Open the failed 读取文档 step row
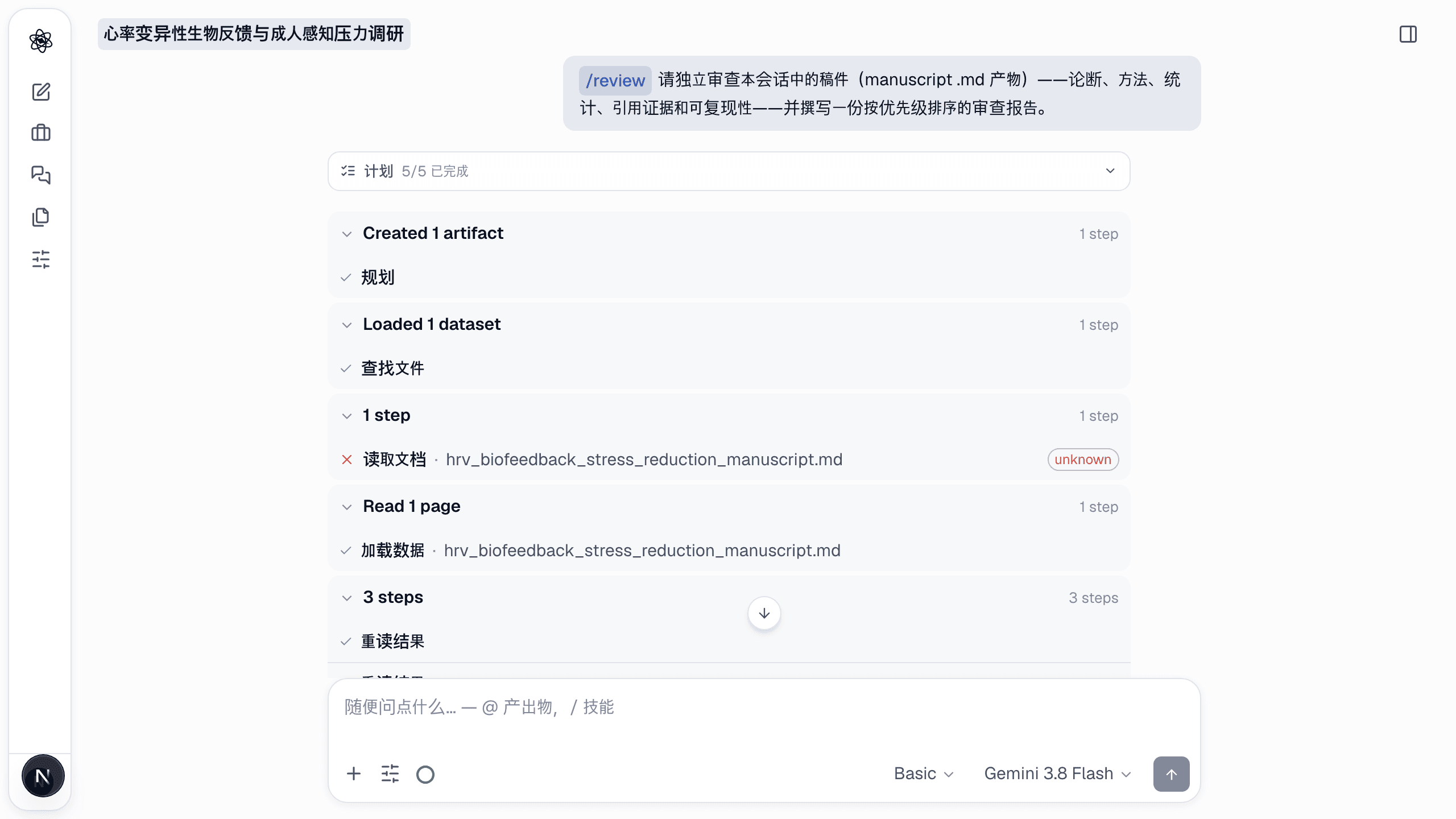1456x819 pixels. coord(729,460)
